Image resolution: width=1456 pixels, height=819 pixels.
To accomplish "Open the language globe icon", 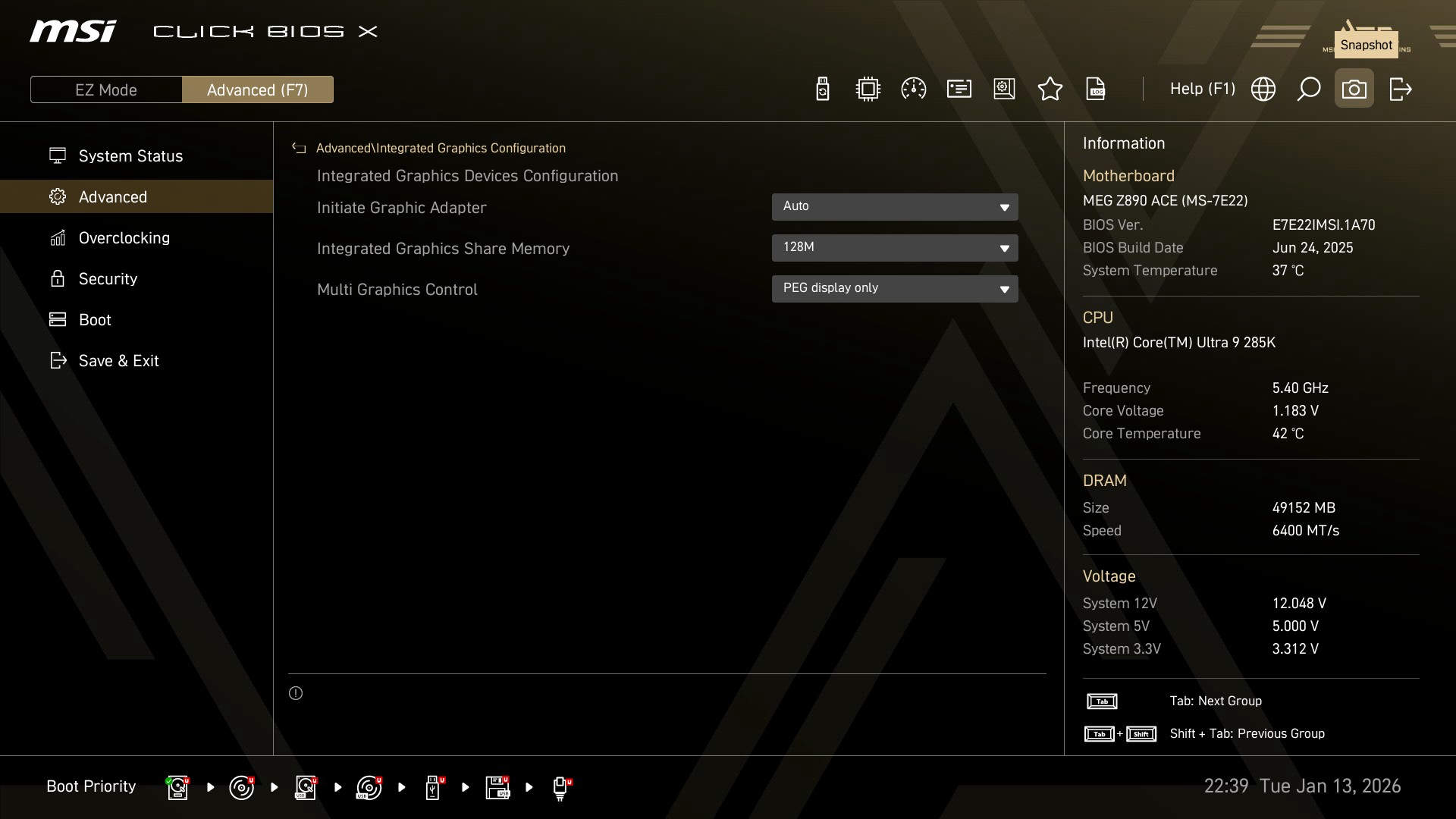I will tap(1263, 89).
